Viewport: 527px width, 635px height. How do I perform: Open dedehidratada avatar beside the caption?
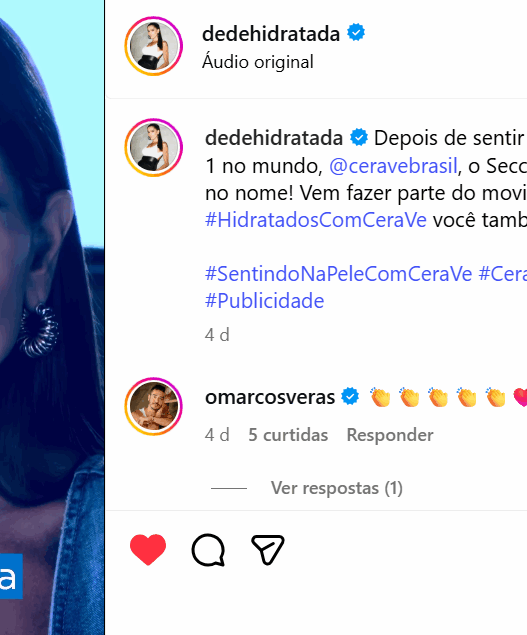click(x=154, y=147)
